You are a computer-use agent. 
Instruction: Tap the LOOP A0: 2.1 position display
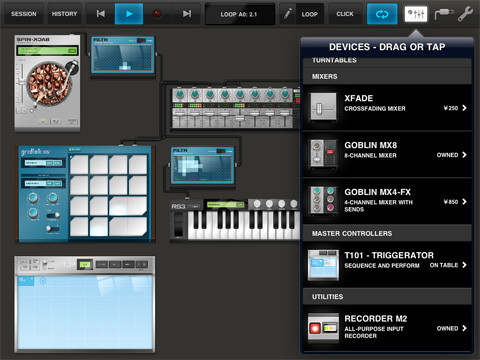[x=239, y=14]
